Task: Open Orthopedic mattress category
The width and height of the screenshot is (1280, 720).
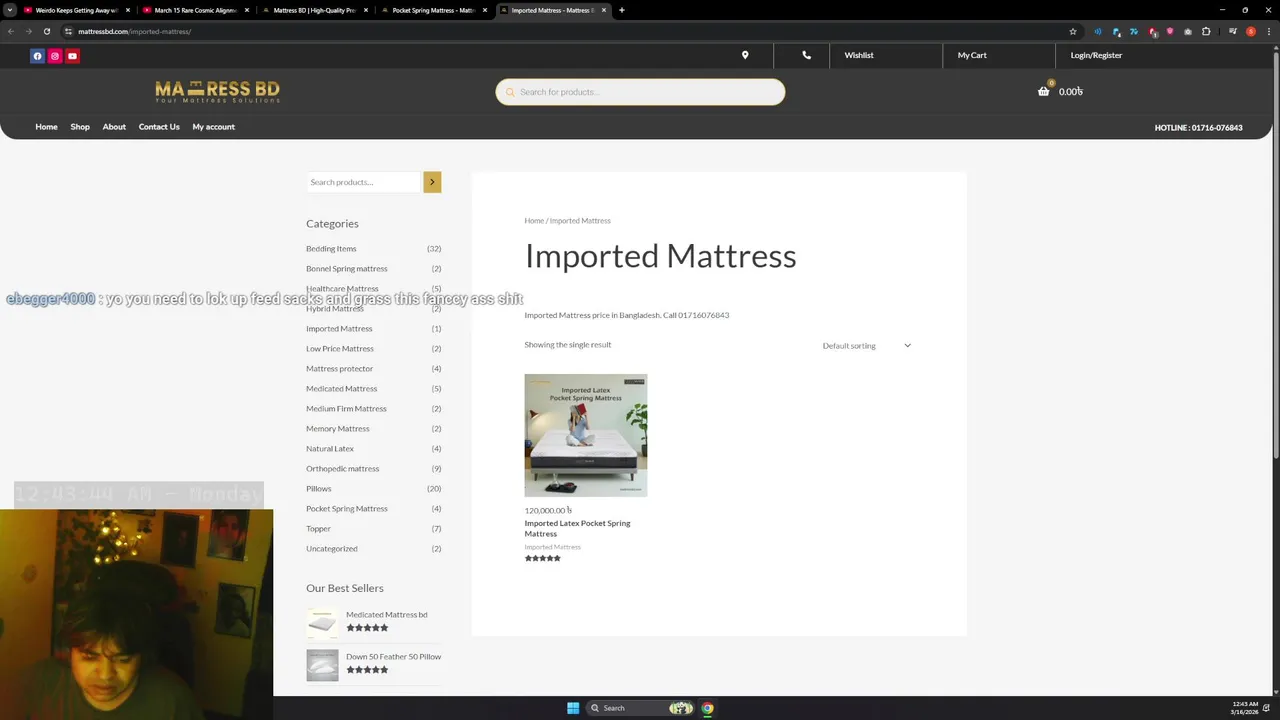Action: 342,468
